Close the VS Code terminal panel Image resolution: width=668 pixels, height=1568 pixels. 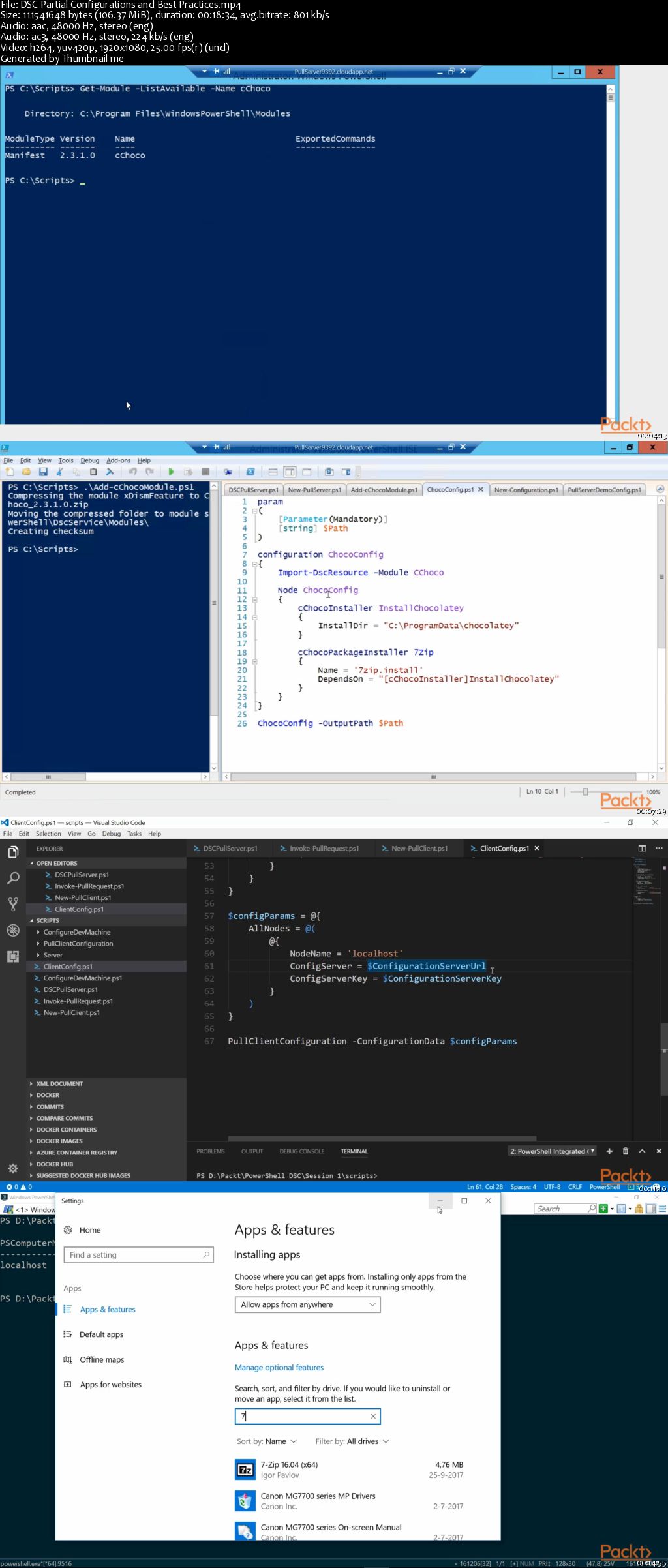(x=658, y=1151)
